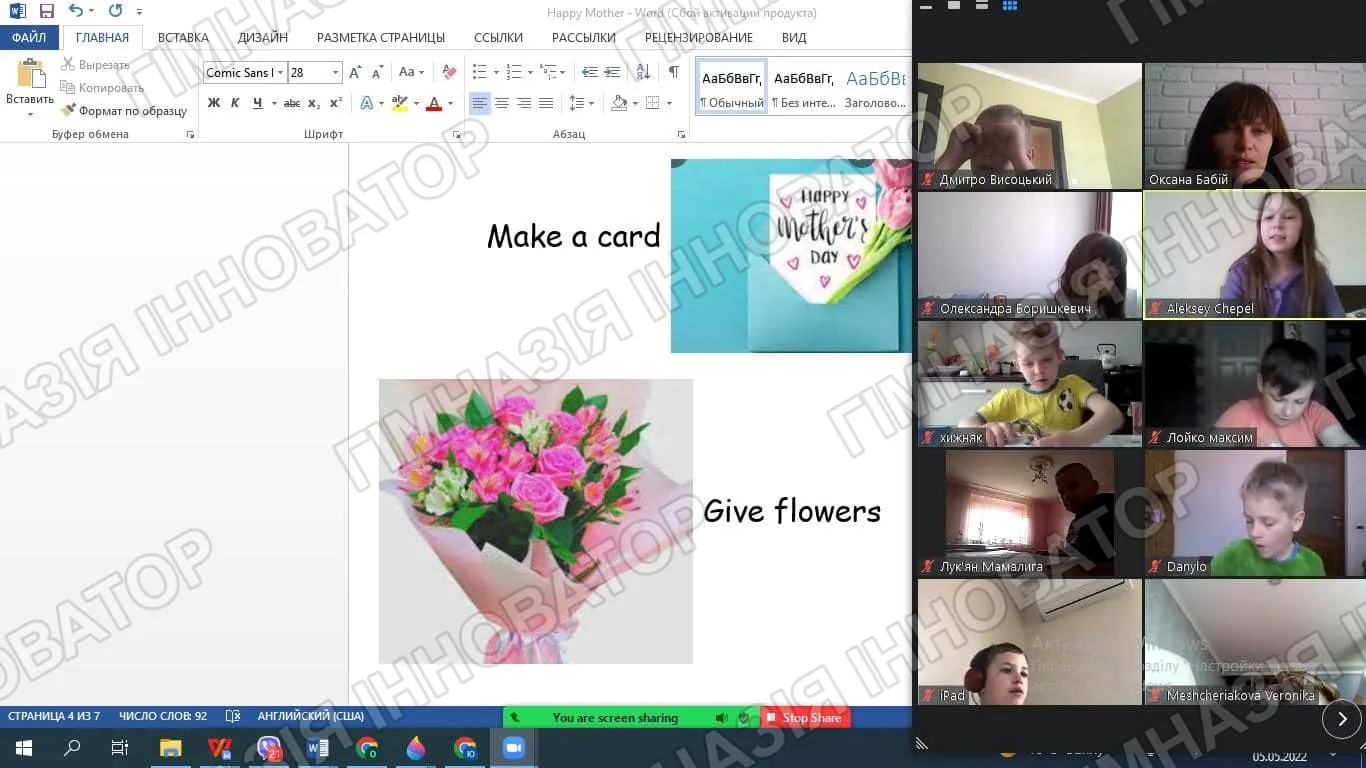Toggle Bold formatting button
Viewport: 1366px width, 768px height.
213,103
